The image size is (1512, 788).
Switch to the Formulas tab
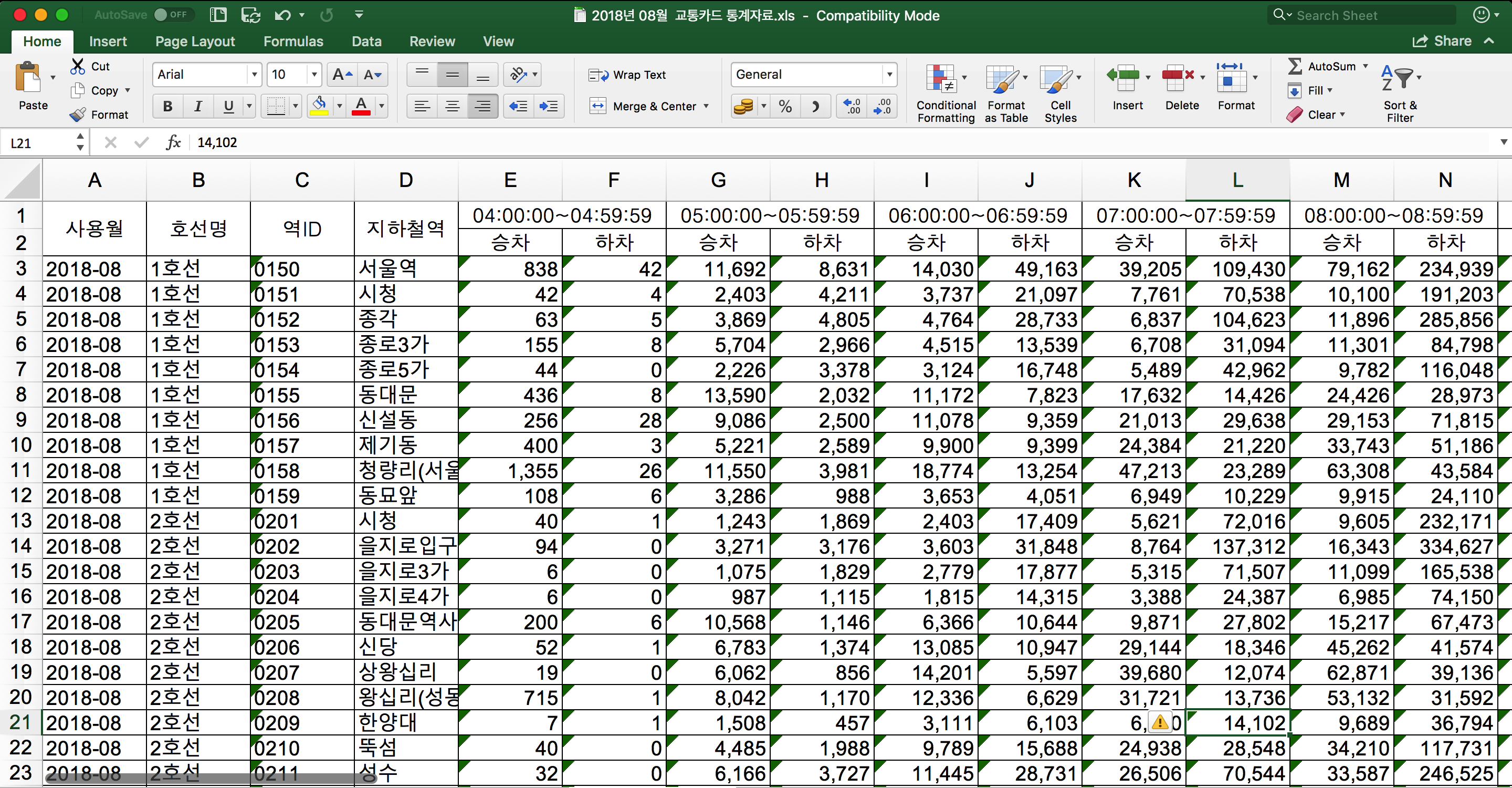[x=293, y=41]
